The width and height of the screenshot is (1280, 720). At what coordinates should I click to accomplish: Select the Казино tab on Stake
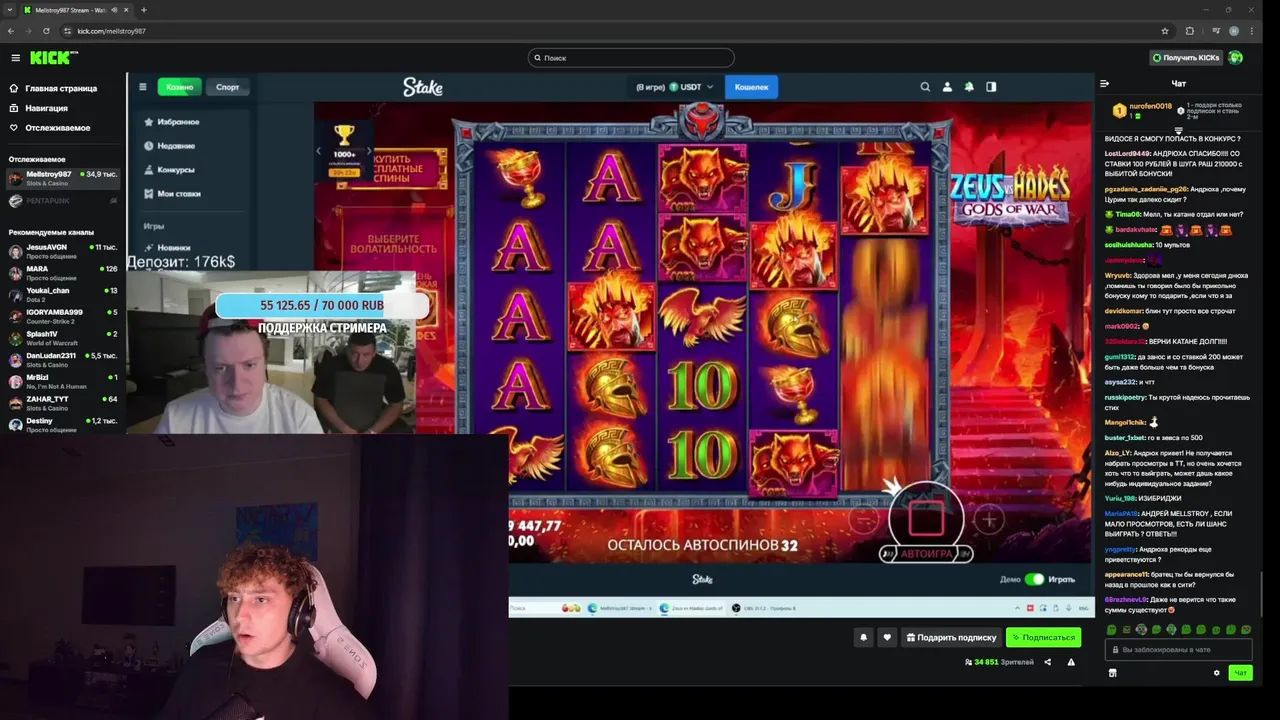point(180,87)
